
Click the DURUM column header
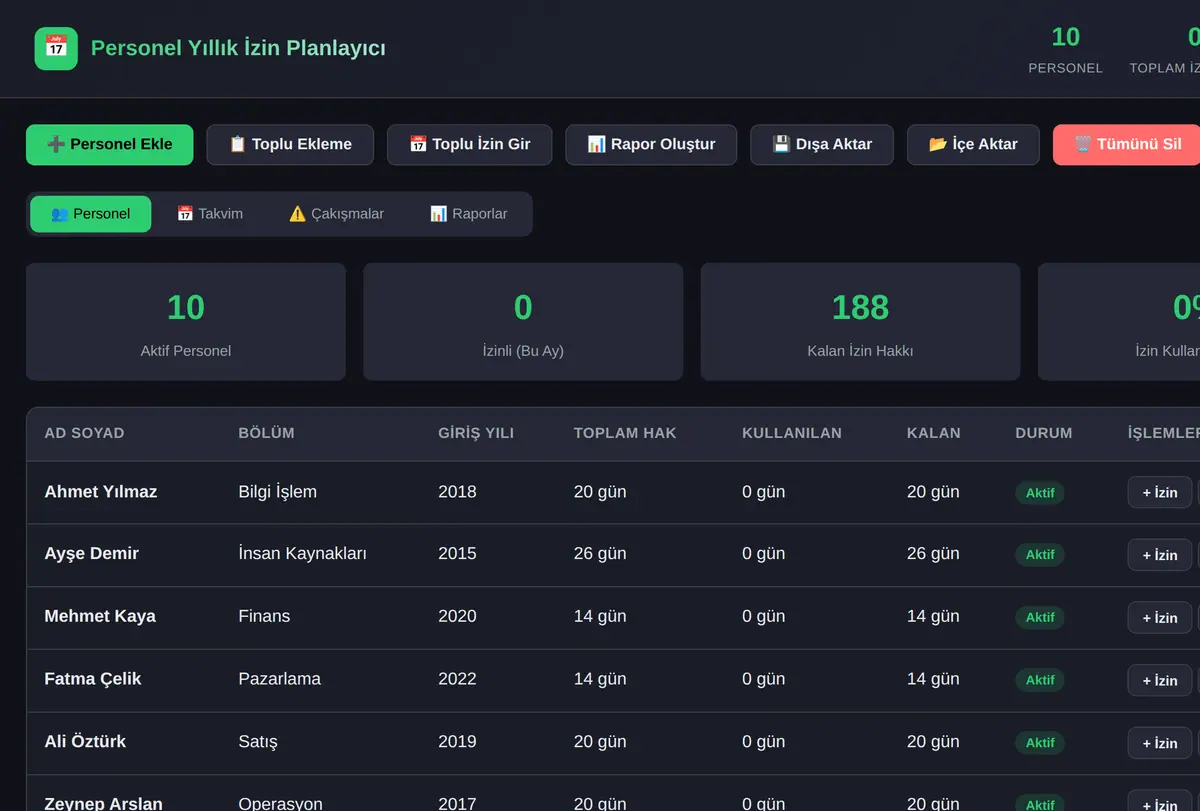click(1044, 433)
